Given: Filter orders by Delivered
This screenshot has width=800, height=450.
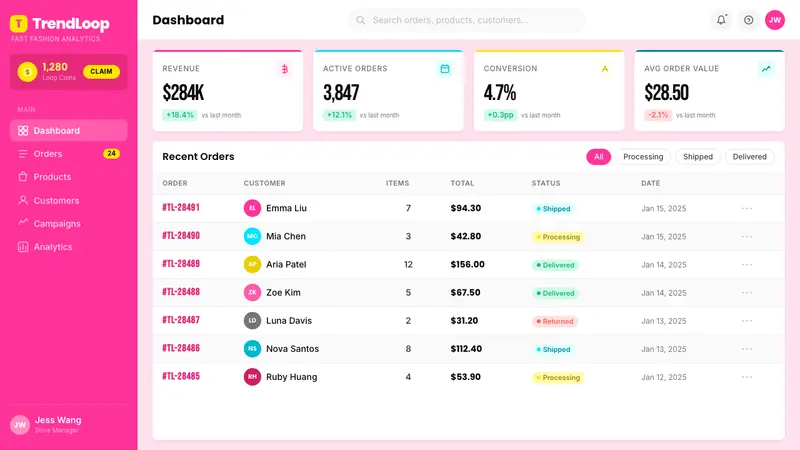Looking at the screenshot, I should (x=749, y=157).
